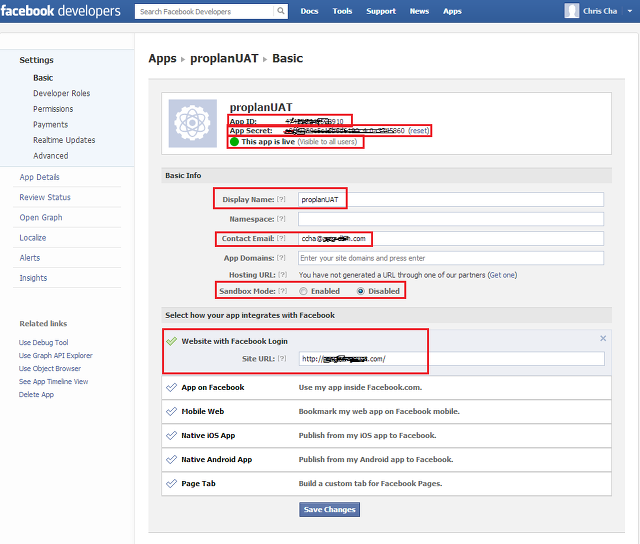Image resolution: width=640 pixels, height=544 pixels.
Task: Expand the Native iOS App row
Action: click(x=386, y=435)
